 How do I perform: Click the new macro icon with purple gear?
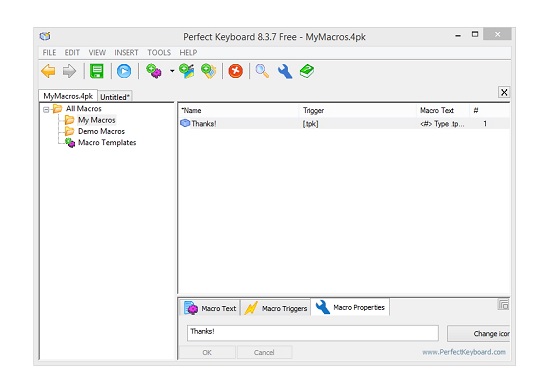[x=154, y=71]
